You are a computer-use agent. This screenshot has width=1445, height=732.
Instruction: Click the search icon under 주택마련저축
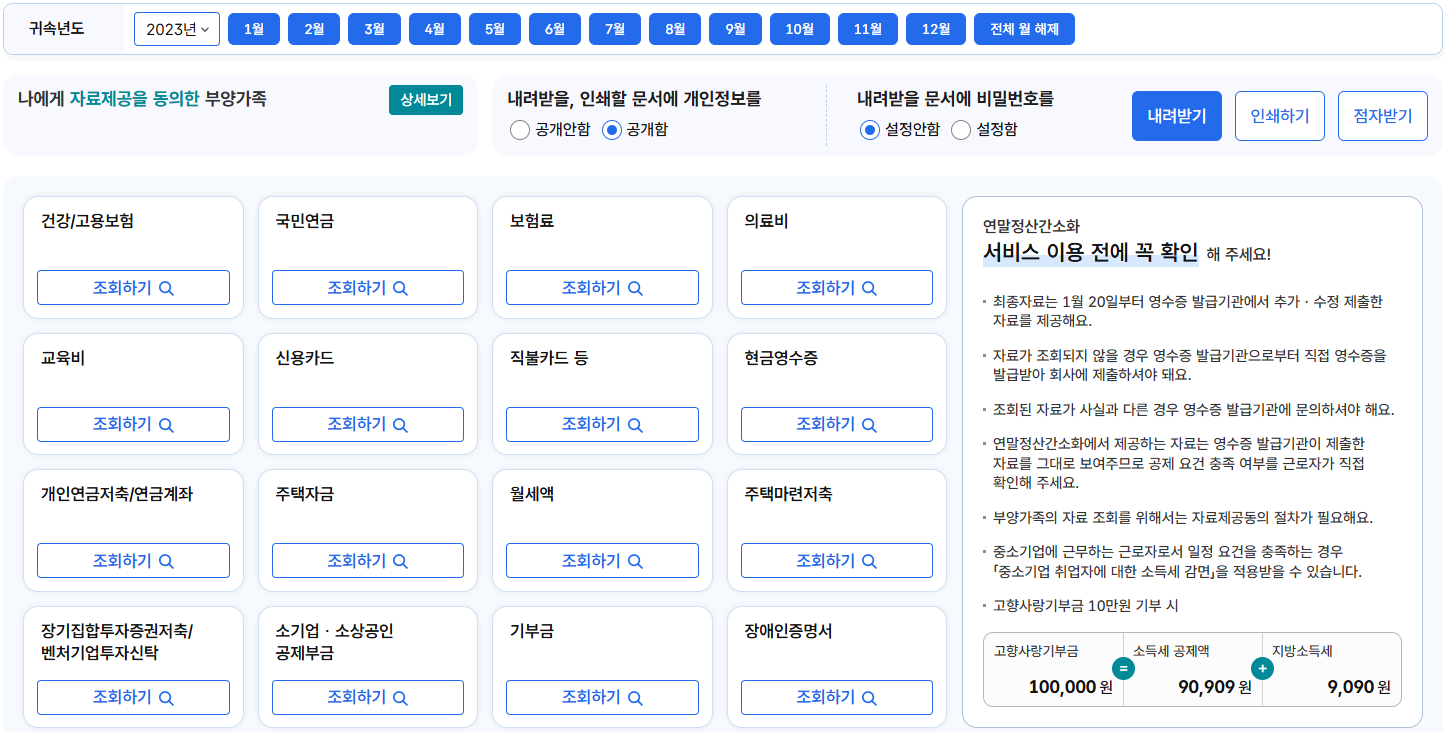869,561
